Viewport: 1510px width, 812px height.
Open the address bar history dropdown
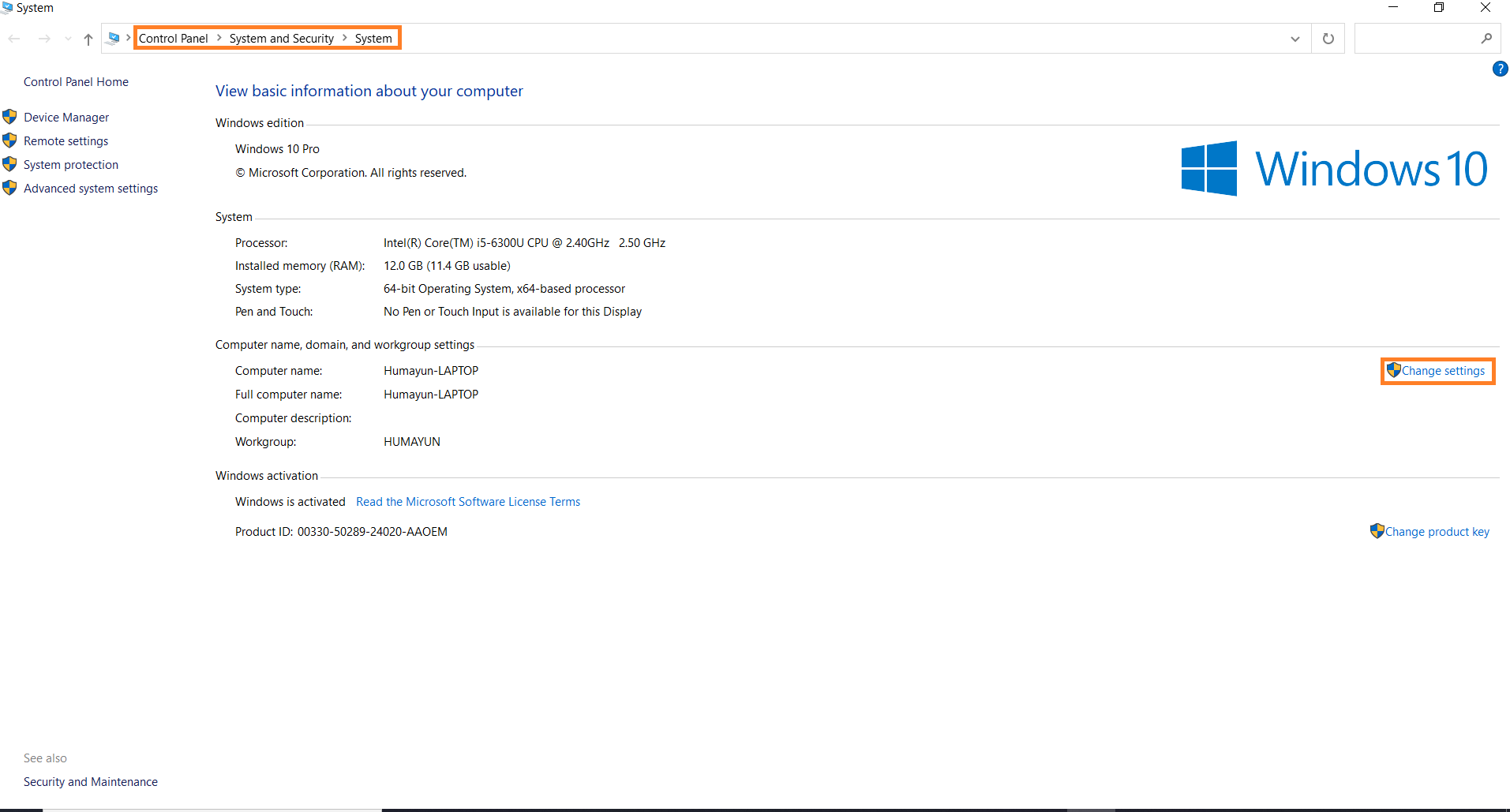(1295, 39)
